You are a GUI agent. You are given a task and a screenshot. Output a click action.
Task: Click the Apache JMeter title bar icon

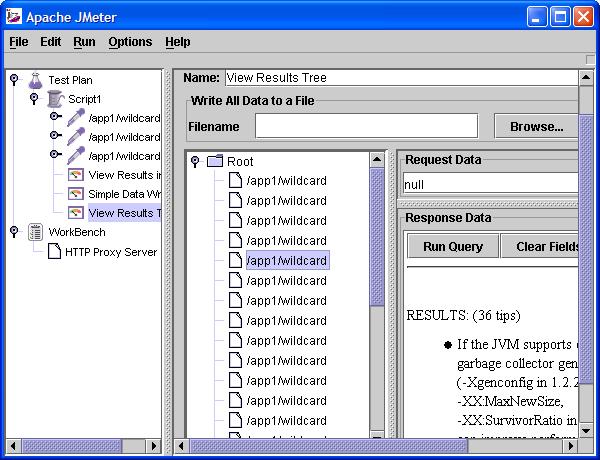[x=15, y=15]
